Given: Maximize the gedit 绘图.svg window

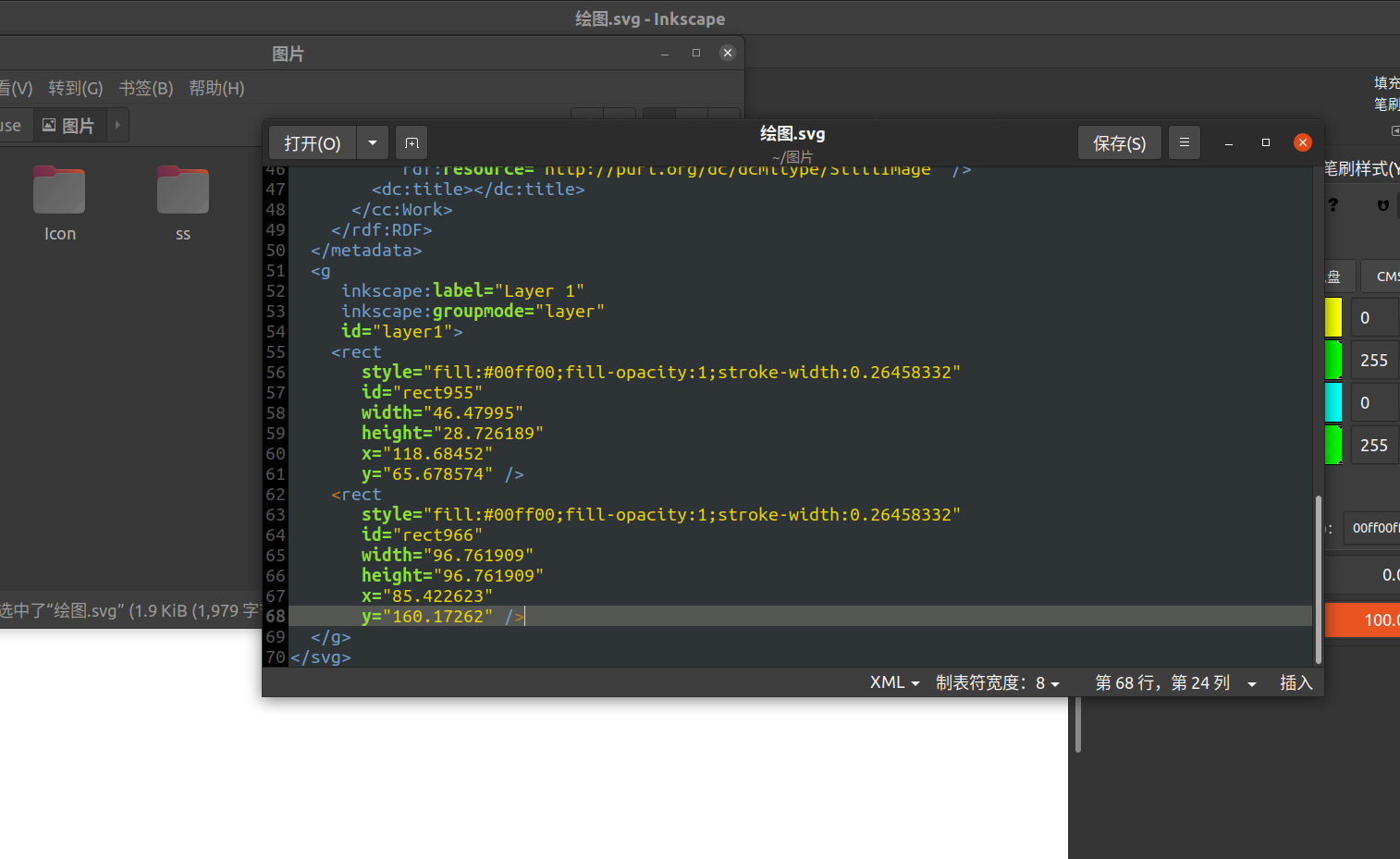Looking at the screenshot, I should (1265, 142).
